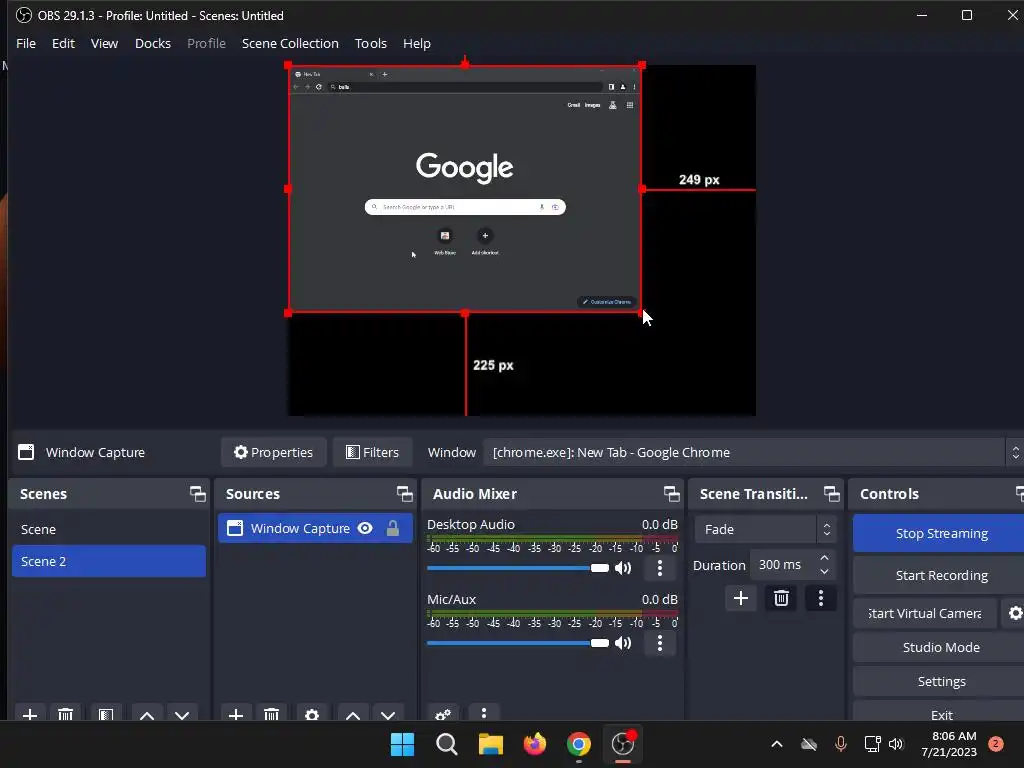Open selected source properties gear
Image resolution: width=1024 pixels, height=768 pixels.
pos(312,714)
